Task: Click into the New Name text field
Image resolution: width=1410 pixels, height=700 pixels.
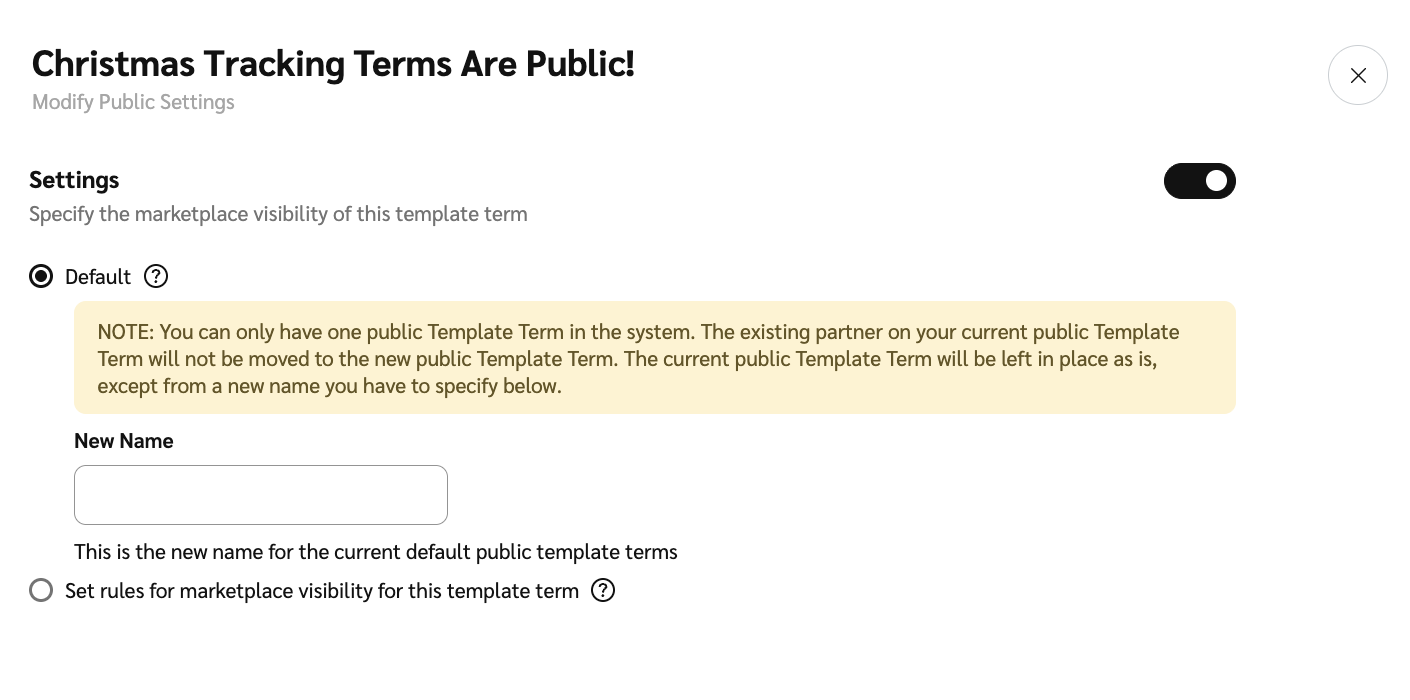Action: [x=261, y=495]
